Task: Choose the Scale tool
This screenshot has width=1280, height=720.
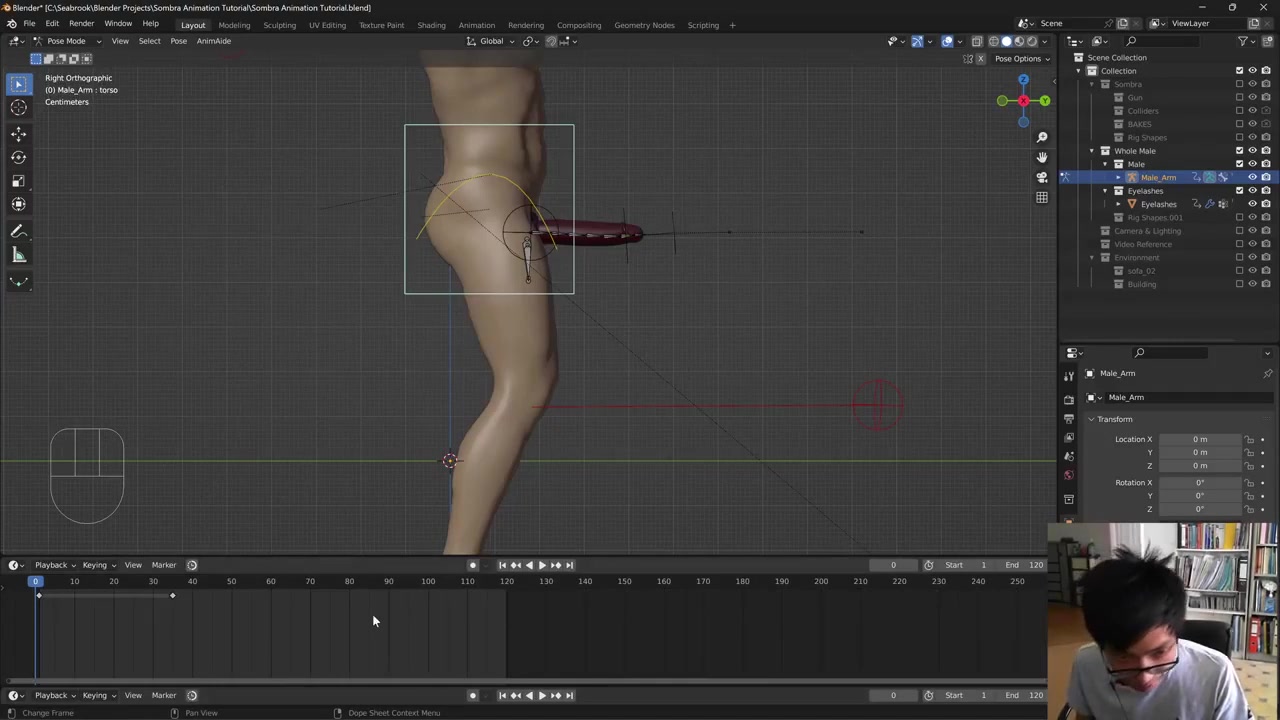Action: pyautogui.click(x=18, y=181)
